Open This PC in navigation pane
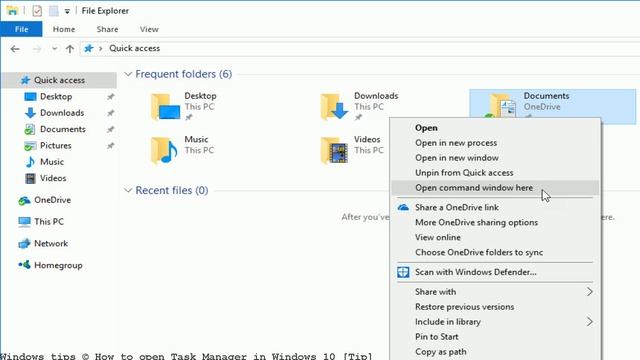 tap(49, 222)
